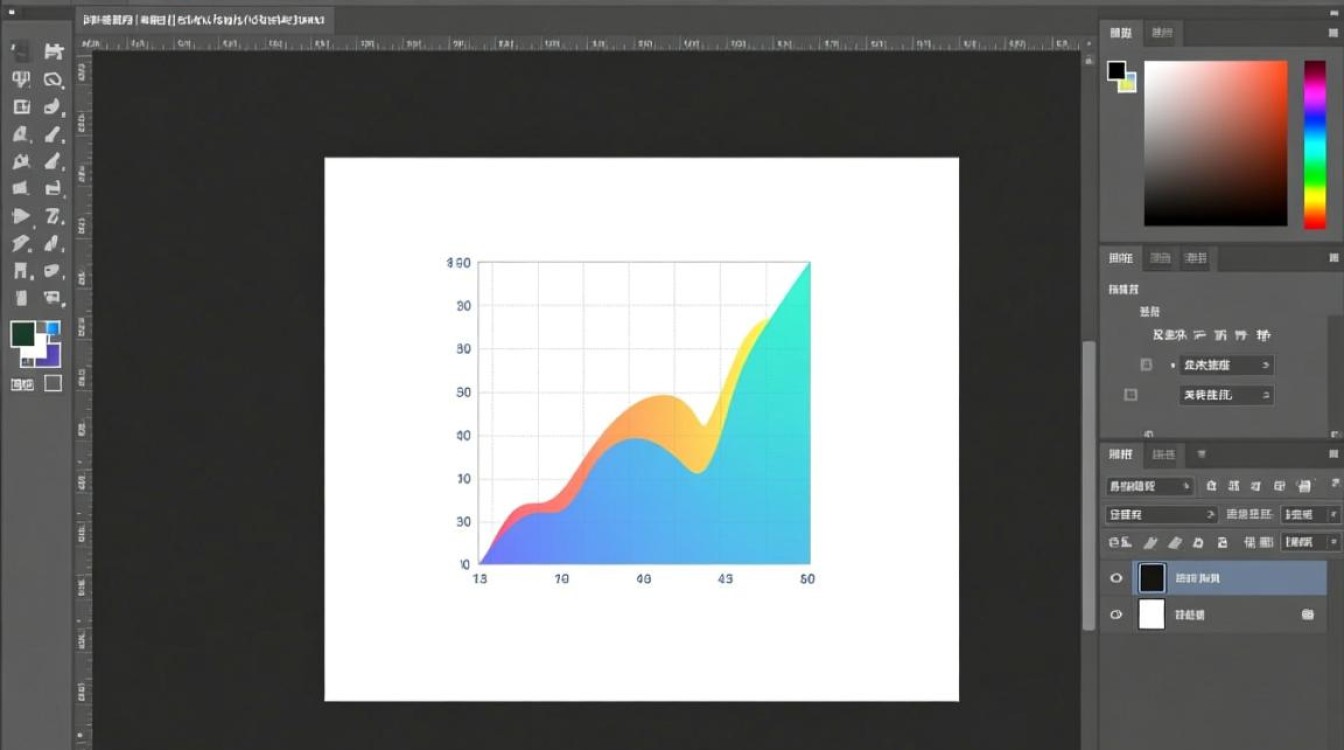Click the dark green foreground swatch in toolbar
Image resolution: width=1344 pixels, height=750 pixels.
[23, 334]
